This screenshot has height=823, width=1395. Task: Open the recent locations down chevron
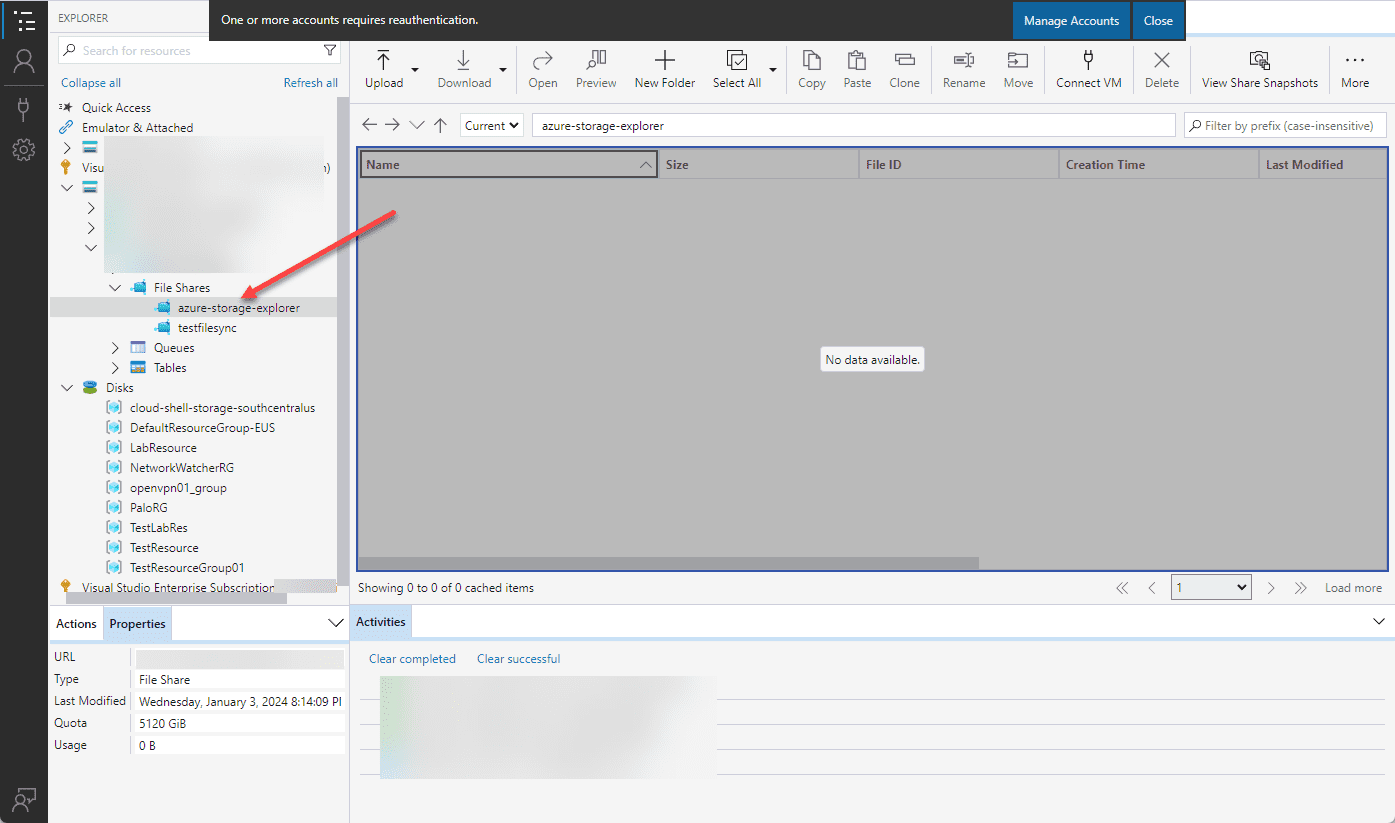pyautogui.click(x=417, y=125)
